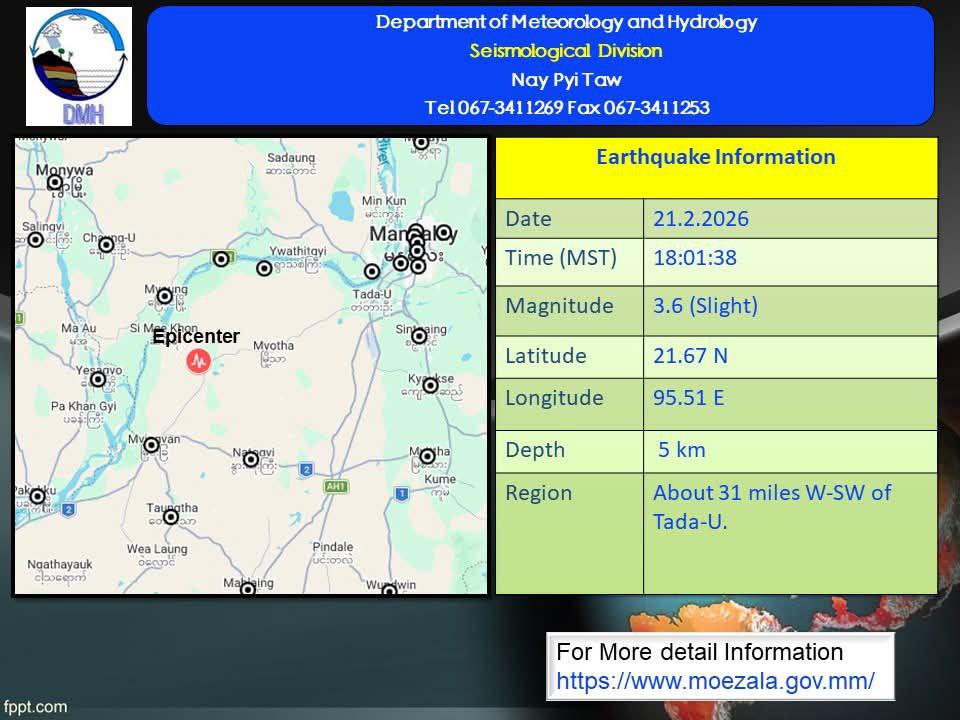This screenshot has width=960, height=720.
Task: Click the Myaung station marker
Action: 165,296
